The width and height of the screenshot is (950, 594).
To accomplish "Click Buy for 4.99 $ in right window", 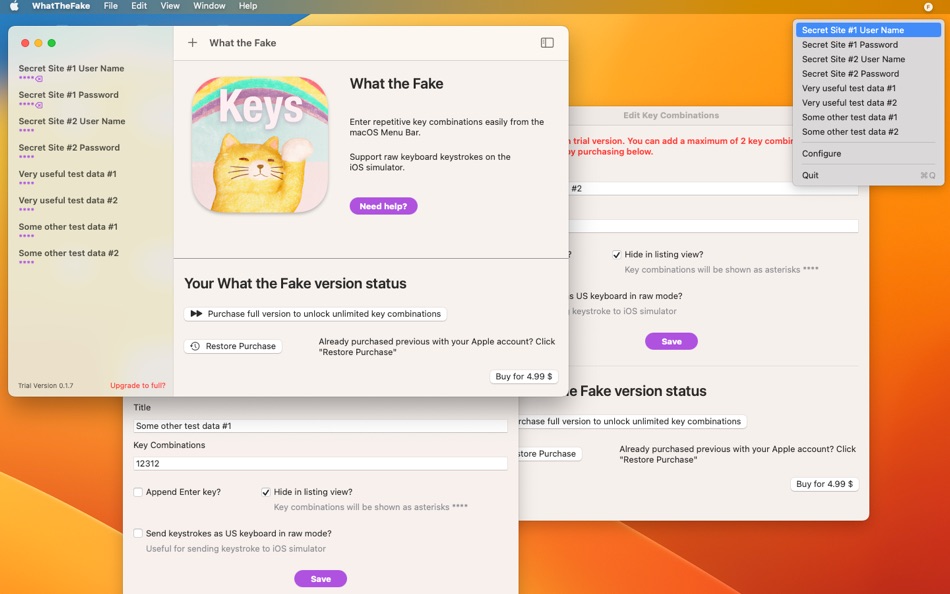I will pos(824,484).
